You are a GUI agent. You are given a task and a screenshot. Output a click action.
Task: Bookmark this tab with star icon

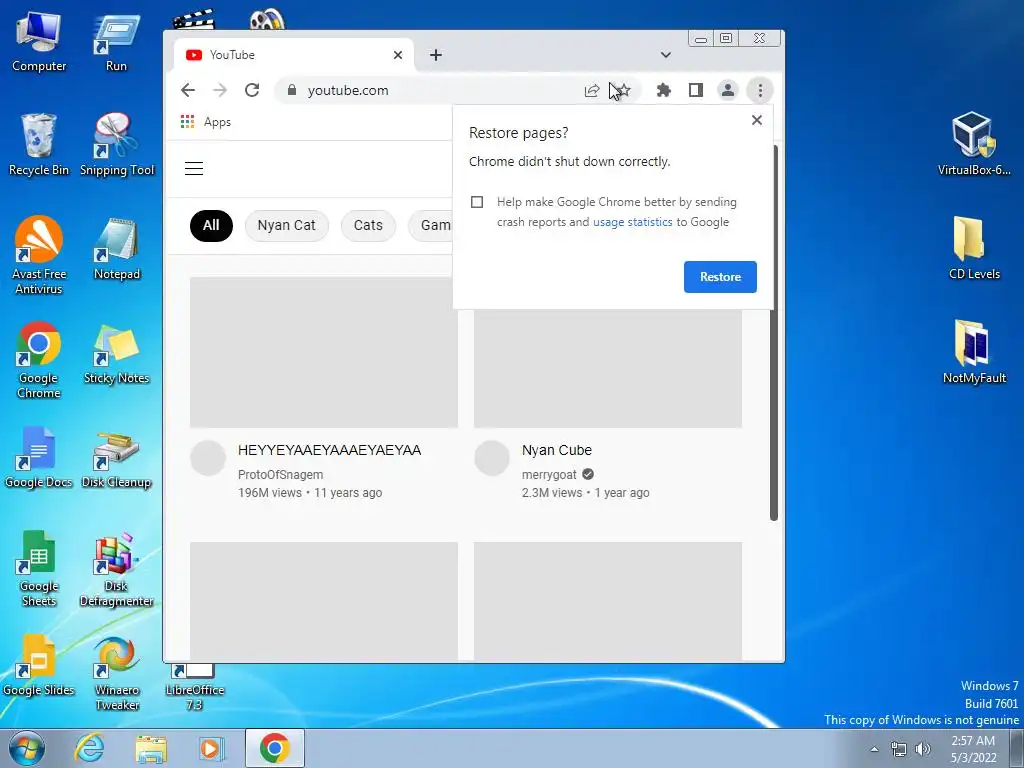(x=624, y=90)
